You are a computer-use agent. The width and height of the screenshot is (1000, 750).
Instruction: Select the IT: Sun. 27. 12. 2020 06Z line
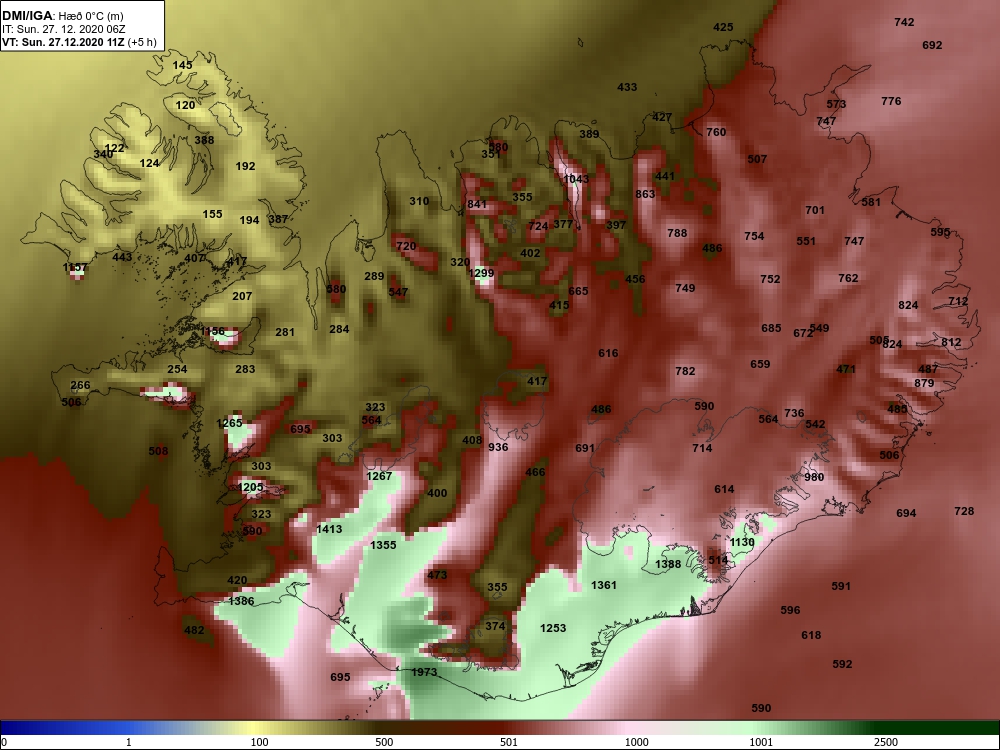64,29
